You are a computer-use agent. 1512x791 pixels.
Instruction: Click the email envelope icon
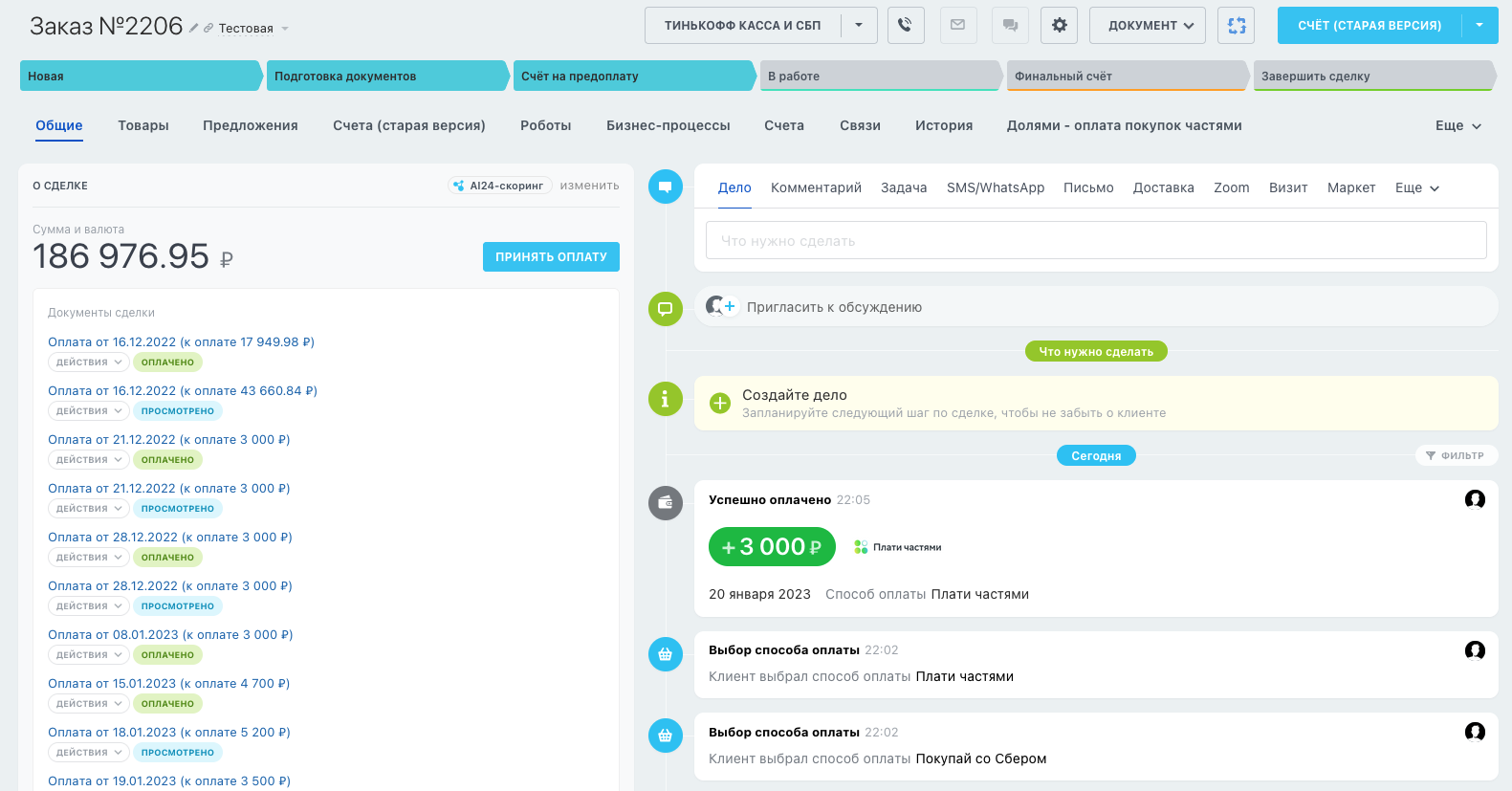click(x=957, y=26)
